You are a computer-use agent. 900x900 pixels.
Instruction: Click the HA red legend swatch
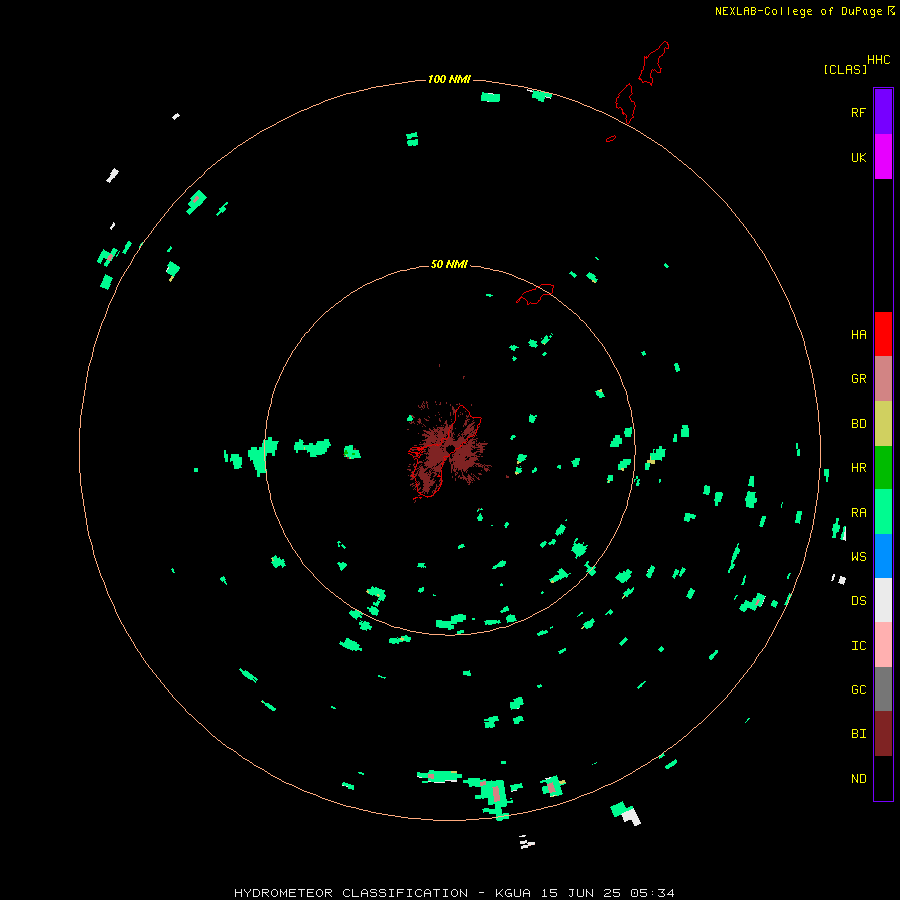[x=883, y=334]
